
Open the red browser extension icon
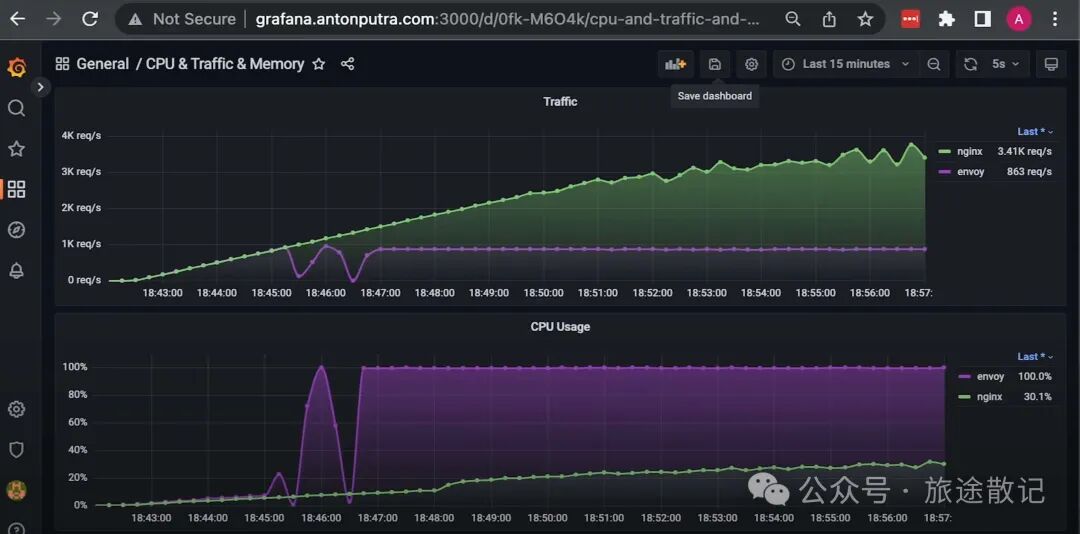[911, 19]
